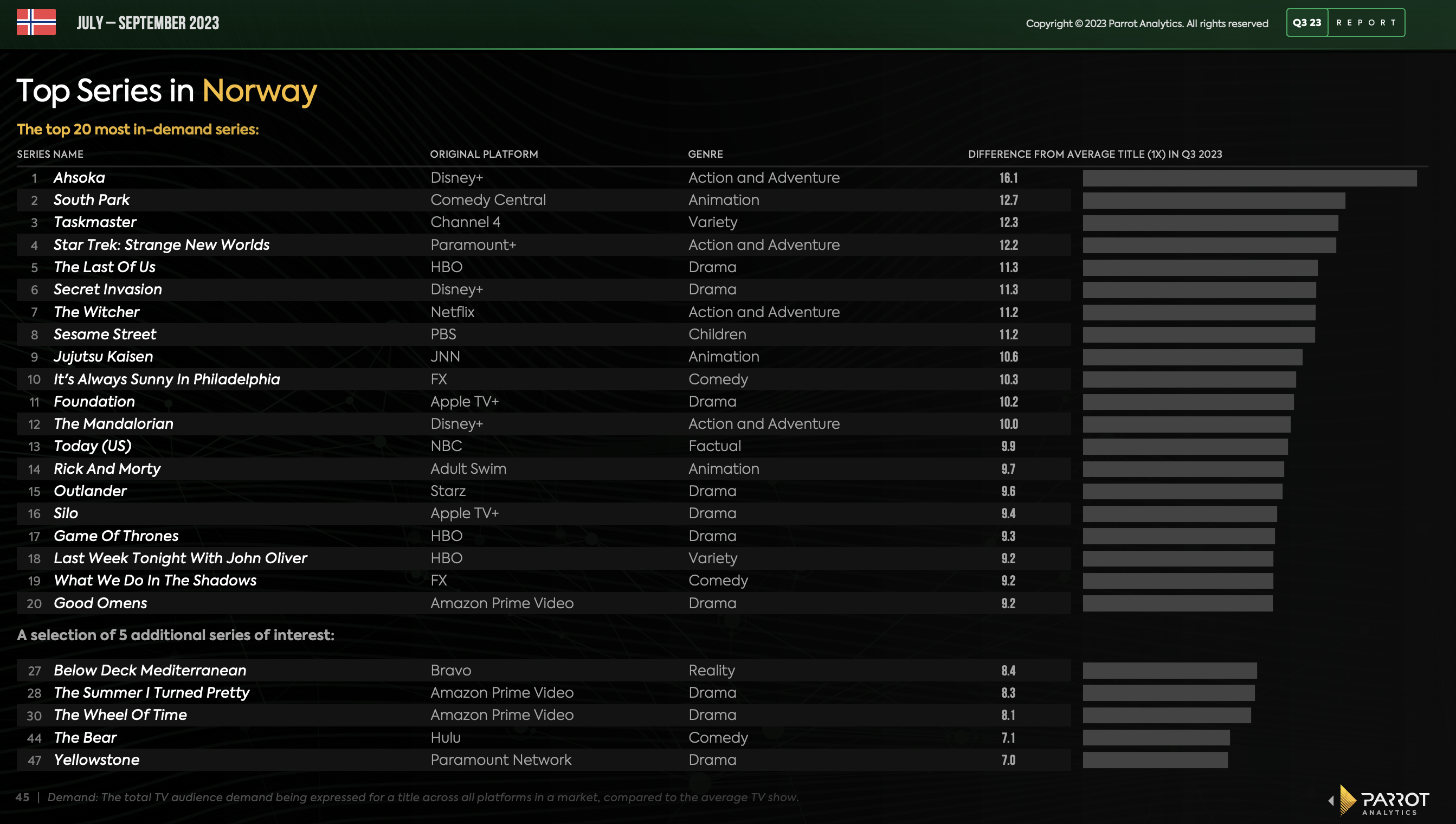Screen dimensions: 1456x824
Task: Click the 'top 20 most in-demand series' subtitle
Action: click(x=138, y=129)
